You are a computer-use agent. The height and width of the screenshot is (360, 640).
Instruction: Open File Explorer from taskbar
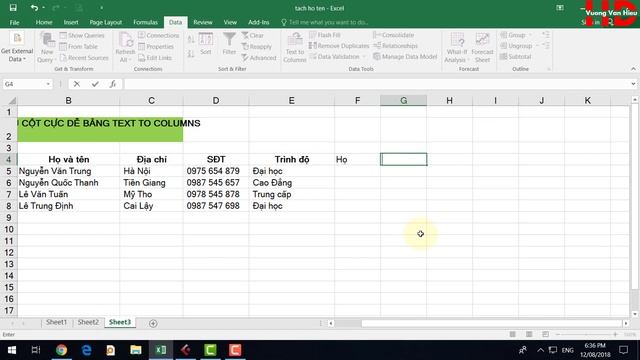click(136, 350)
